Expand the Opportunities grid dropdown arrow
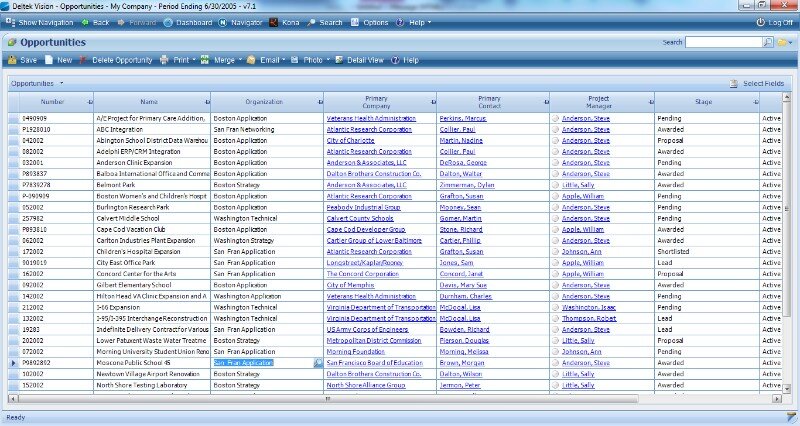Viewport: 800px width, 426px height. 61,83
